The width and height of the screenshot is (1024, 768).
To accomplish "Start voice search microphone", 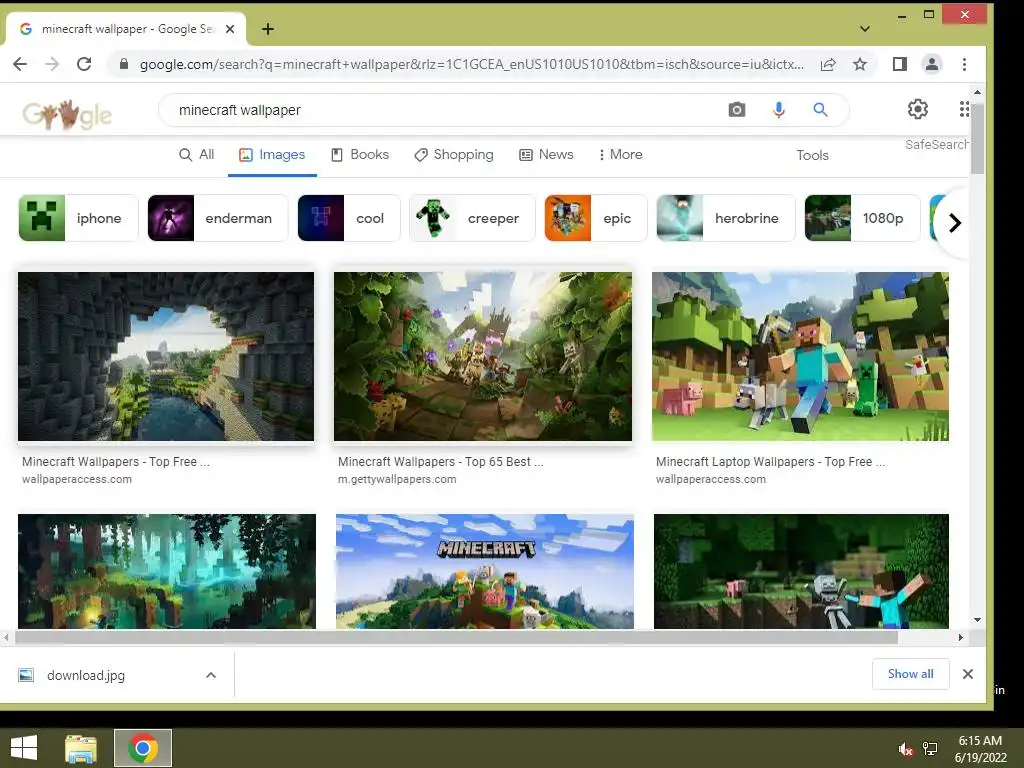I will pyautogui.click(x=778, y=110).
